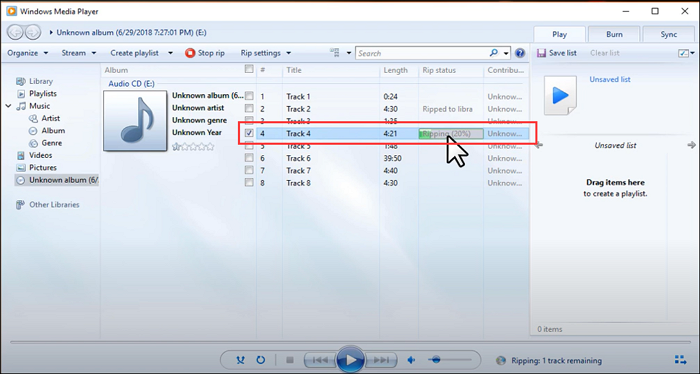Click the Save list disk icon
Screen dimensions: 700x374
(542, 53)
